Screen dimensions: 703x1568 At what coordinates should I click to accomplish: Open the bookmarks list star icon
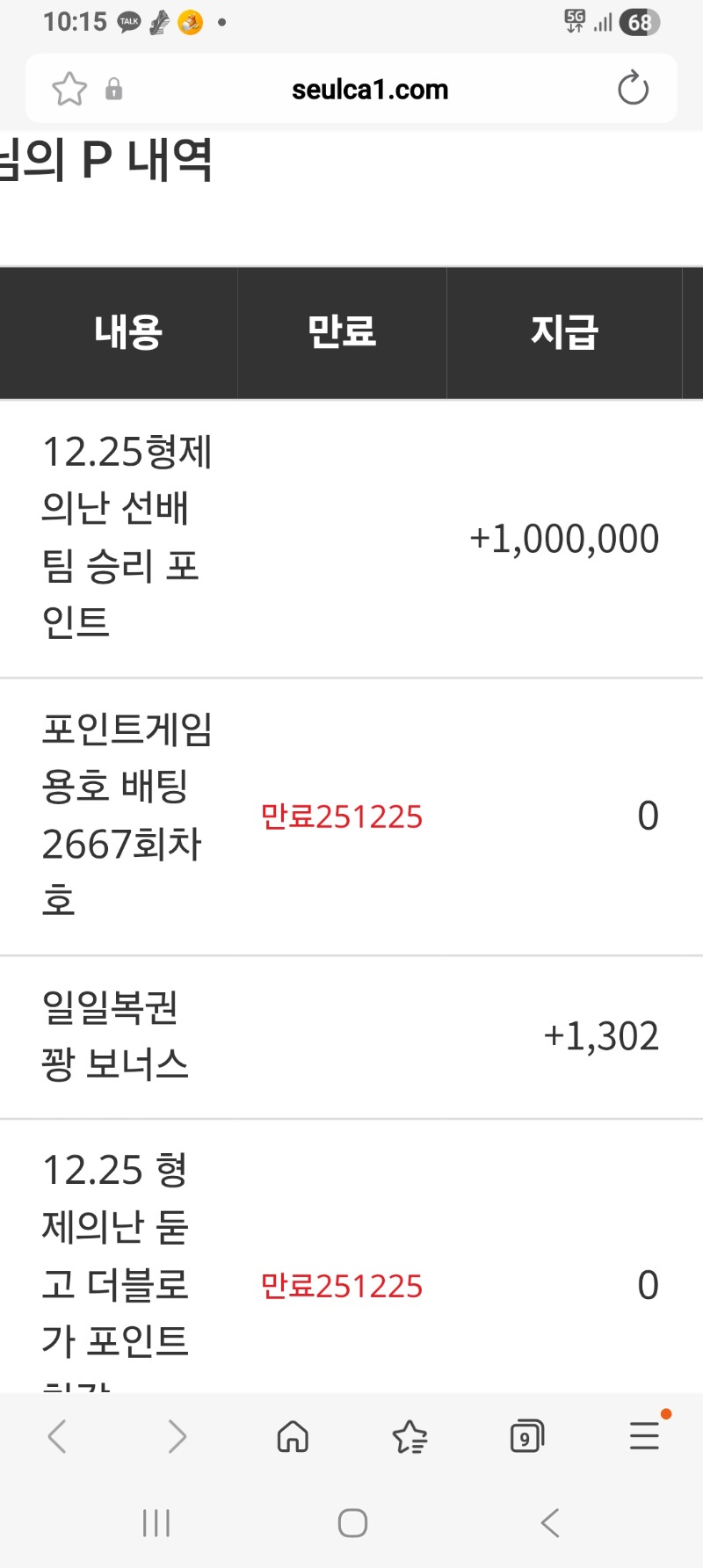(409, 1437)
